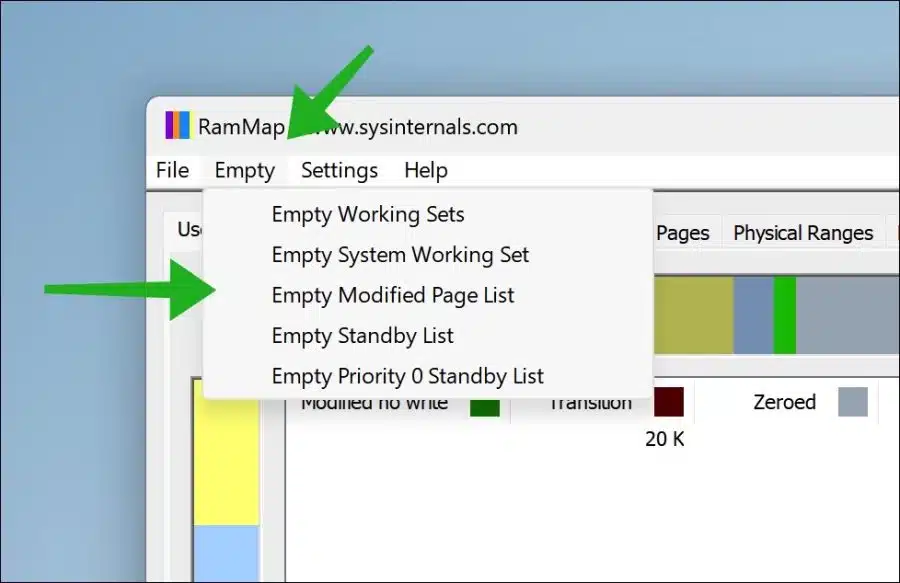Open the File menu

[173, 170]
